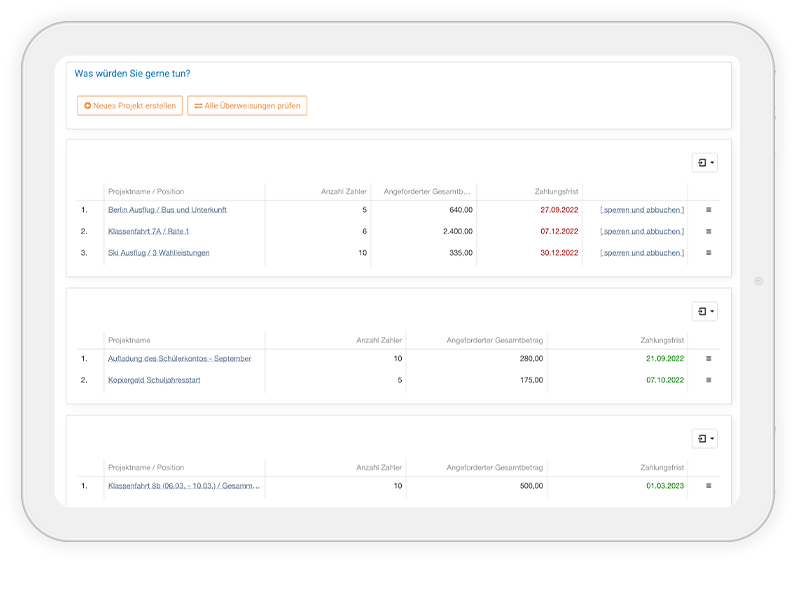The width and height of the screenshot is (800, 600).
Task: Open row menu icon for Aufladung des Schülerkontos
Action: pos(708,358)
